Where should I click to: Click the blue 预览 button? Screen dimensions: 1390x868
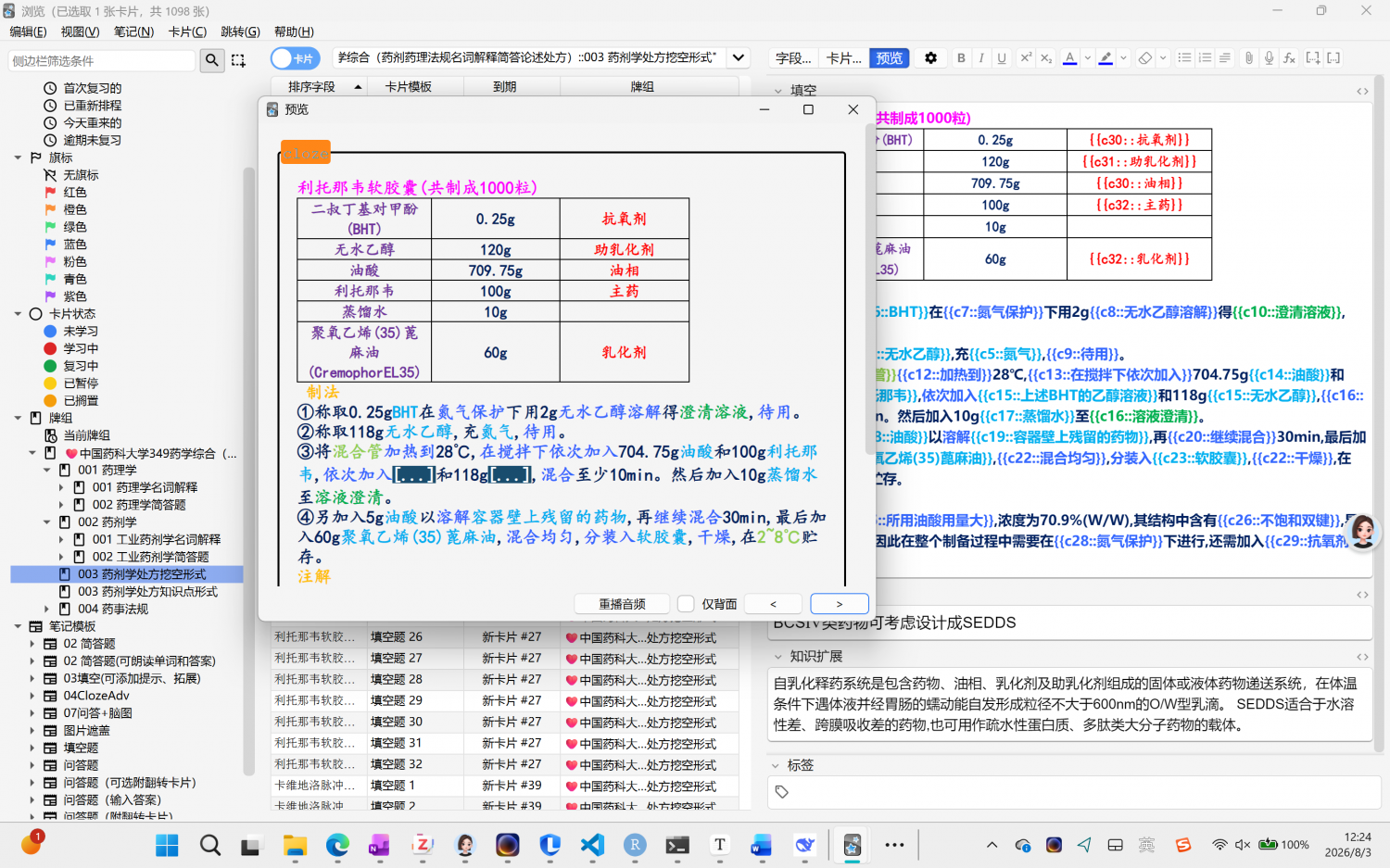click(890, 58)
